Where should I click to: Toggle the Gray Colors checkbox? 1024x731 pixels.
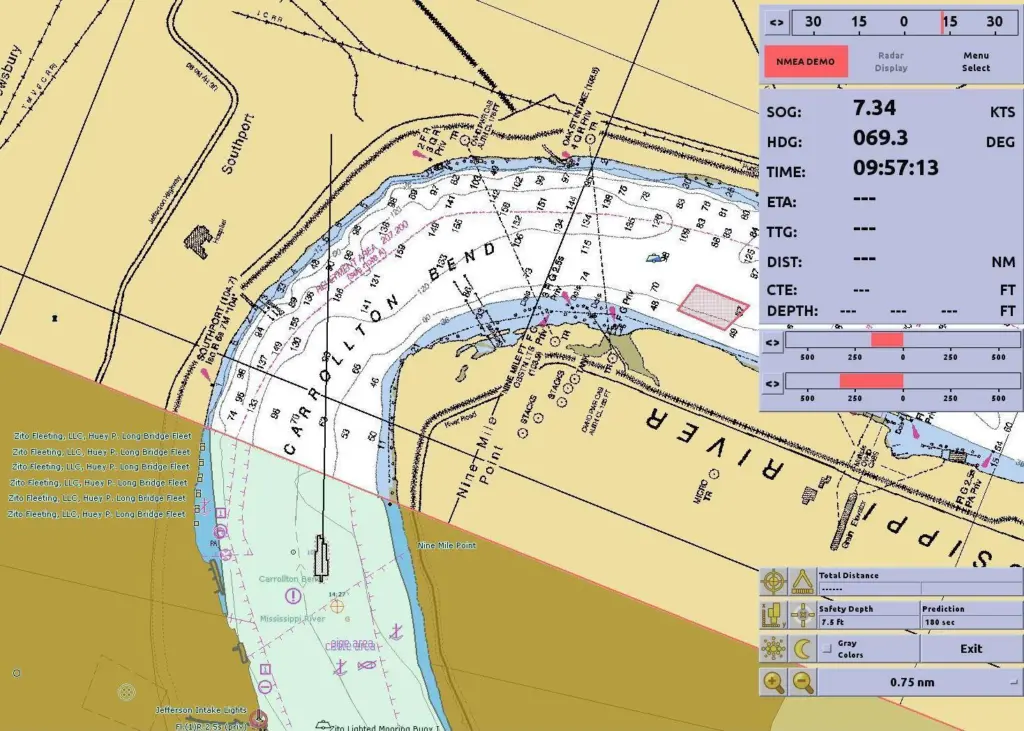827,649
